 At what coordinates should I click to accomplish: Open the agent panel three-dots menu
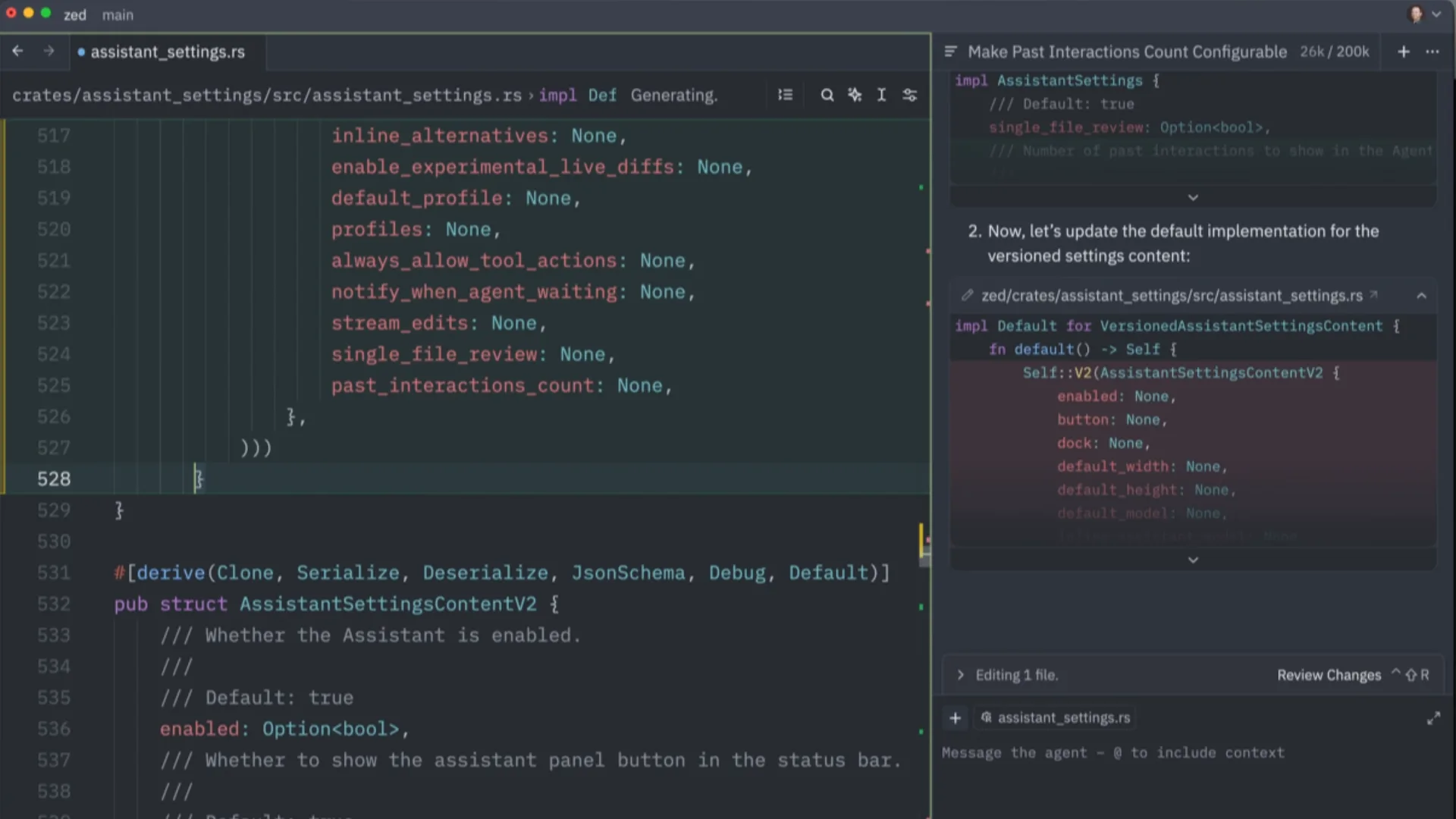1432,52
